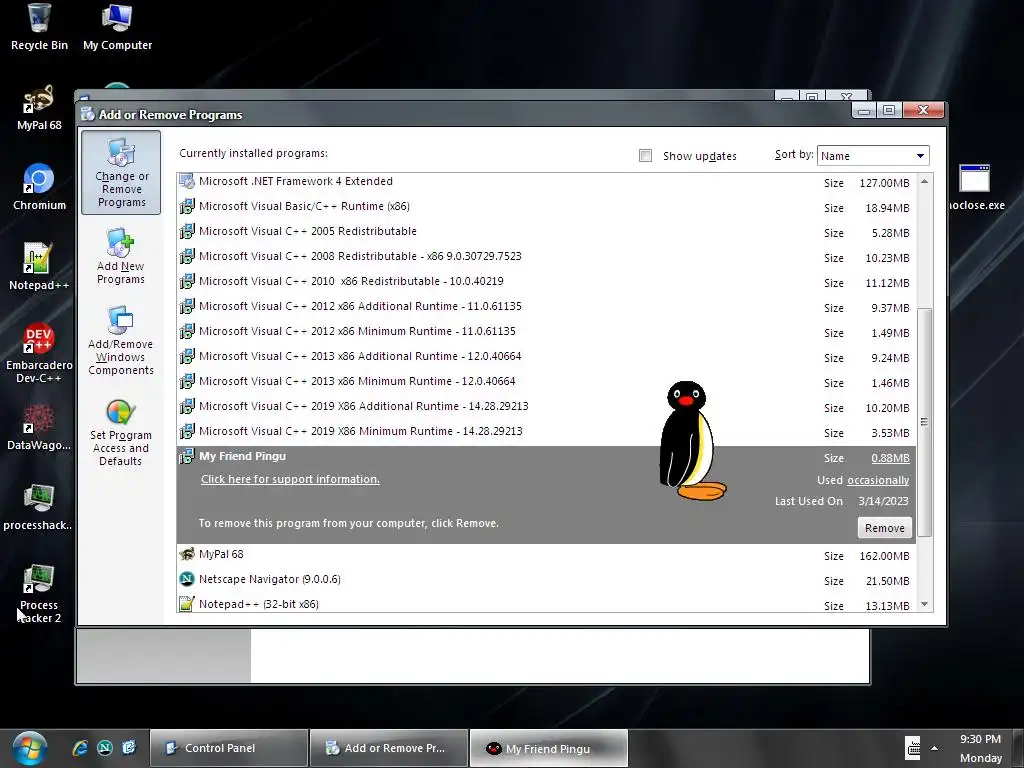
Task: Select Microsoft Visual C++ 2005 Redistributable
Action: coord(546,231)
